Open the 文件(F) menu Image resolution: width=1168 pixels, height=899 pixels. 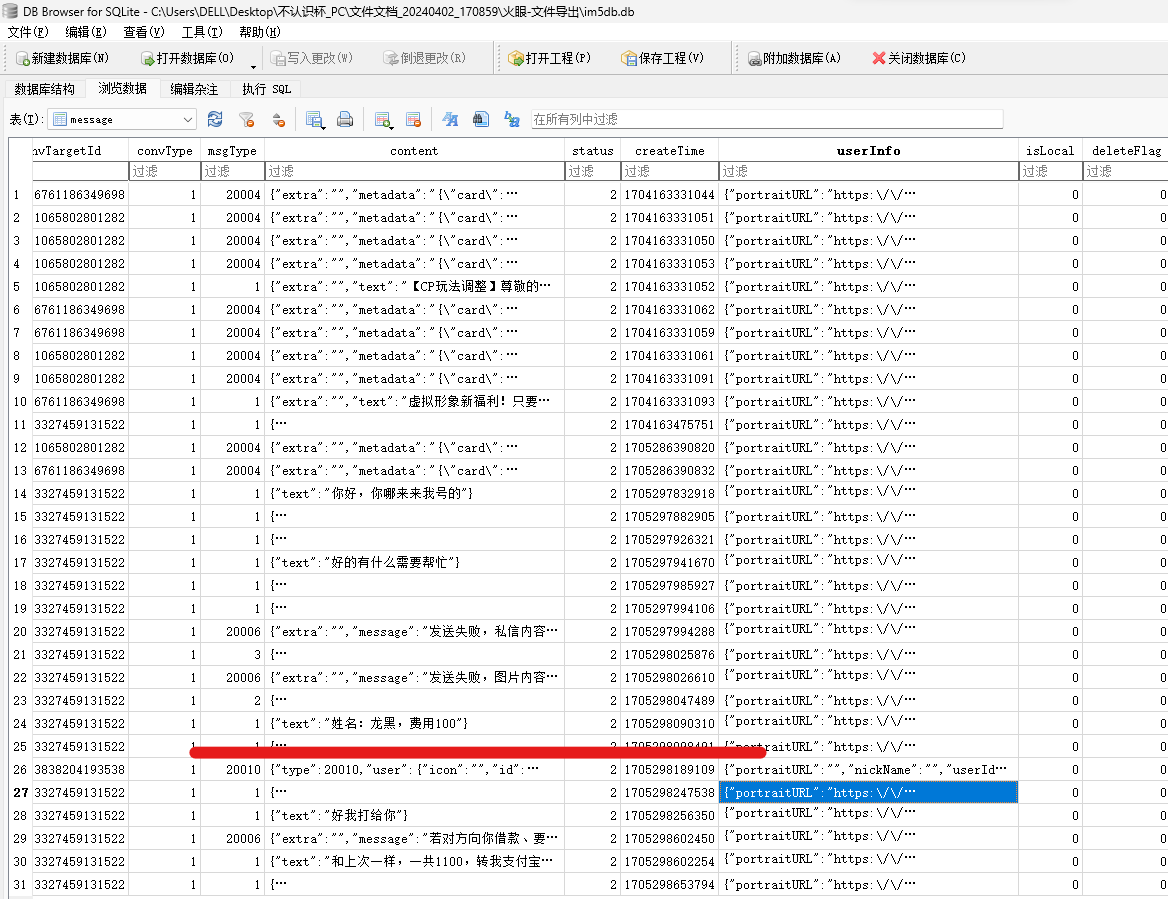[28, 32]
